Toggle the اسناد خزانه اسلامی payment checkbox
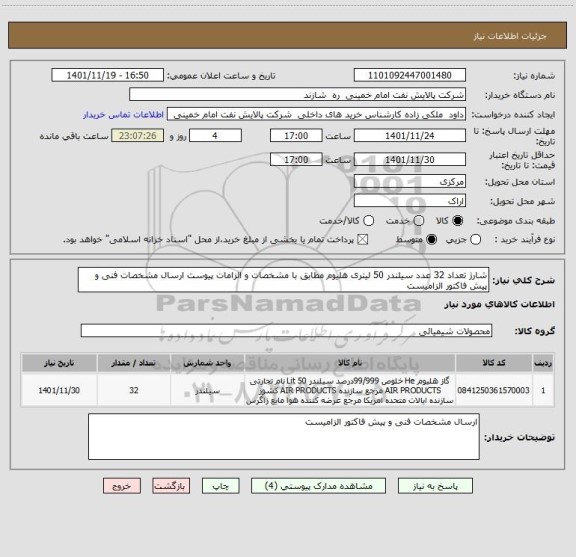This screenshot has width=576, height=557. 363,240
